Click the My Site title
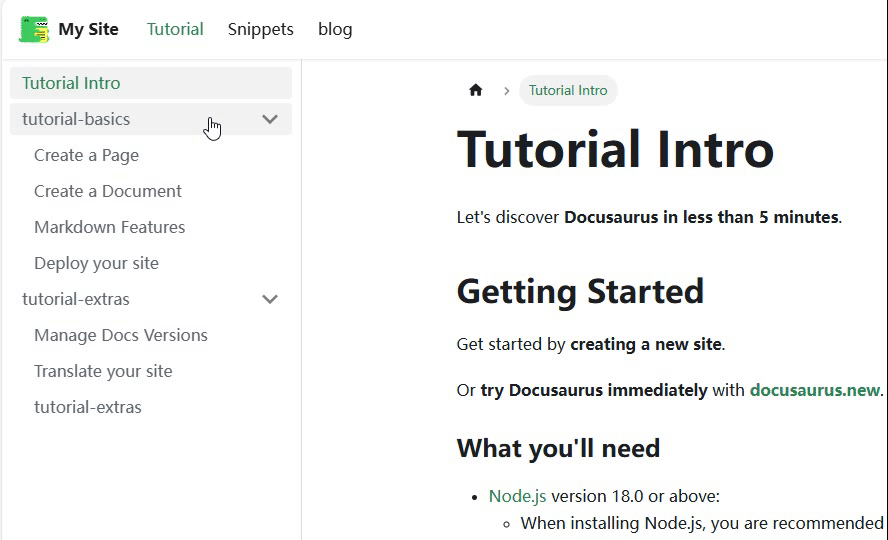The image size is (888, 540). 88,29
